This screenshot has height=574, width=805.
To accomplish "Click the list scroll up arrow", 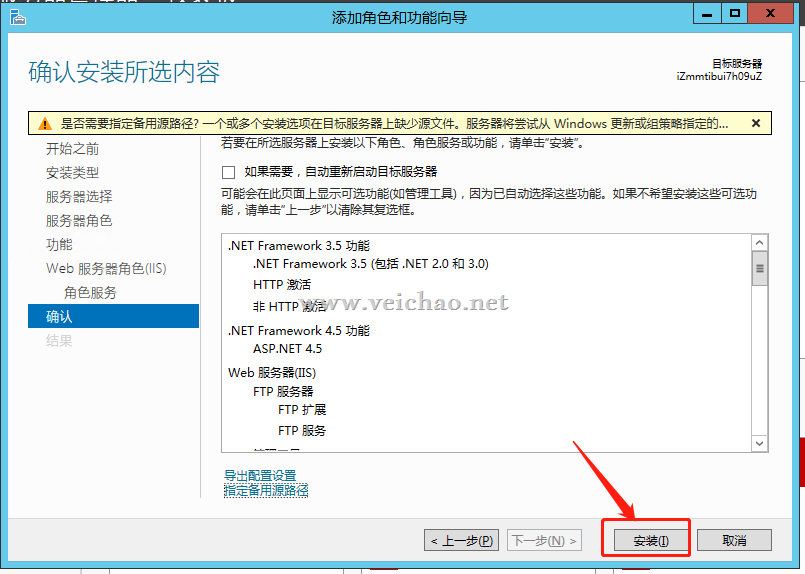I will pyautogui.click(x=760, y=242).
